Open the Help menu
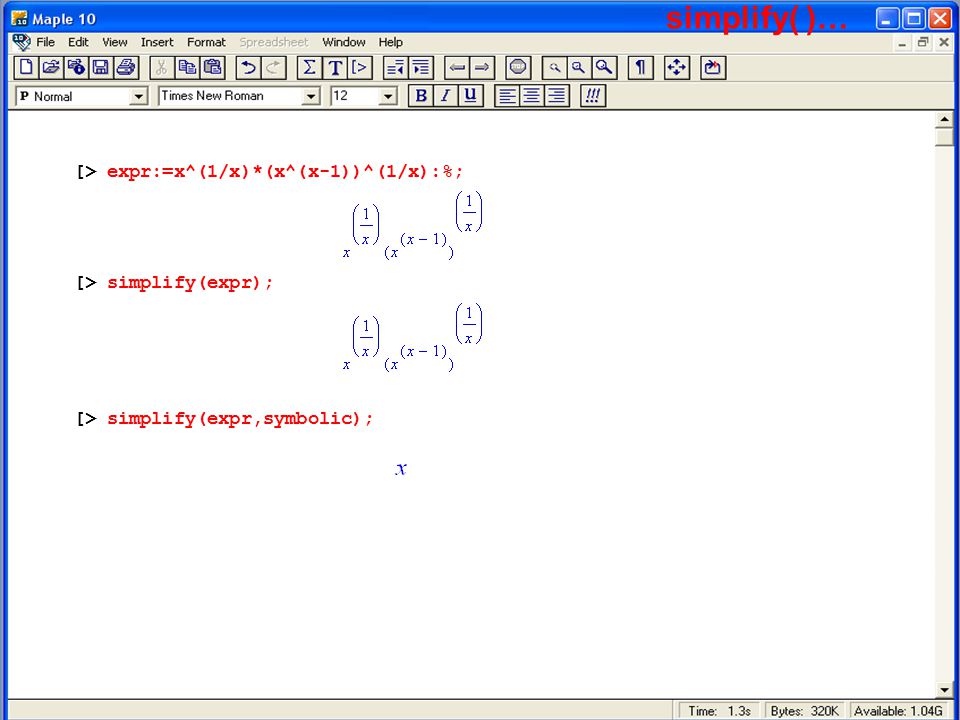The width and height of the screenshot is (960, 720). click(391, 42)
